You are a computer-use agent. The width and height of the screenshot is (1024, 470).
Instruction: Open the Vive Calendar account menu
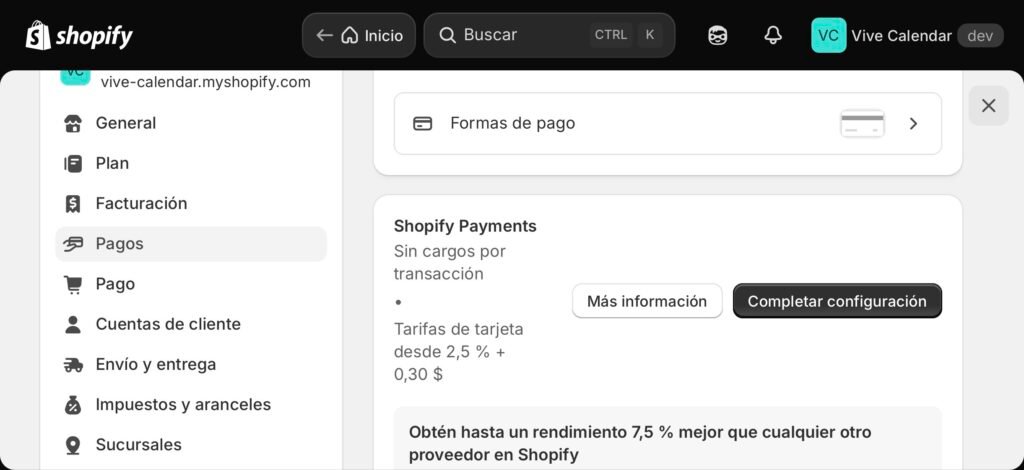[x=907, y=35]
